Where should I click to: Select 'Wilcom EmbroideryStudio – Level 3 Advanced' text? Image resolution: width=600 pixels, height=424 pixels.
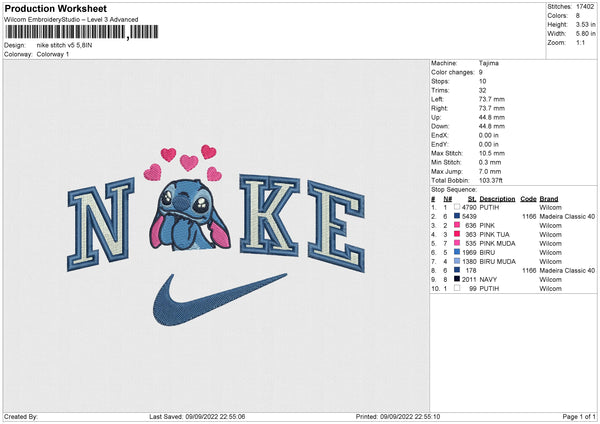coord(71,20)
